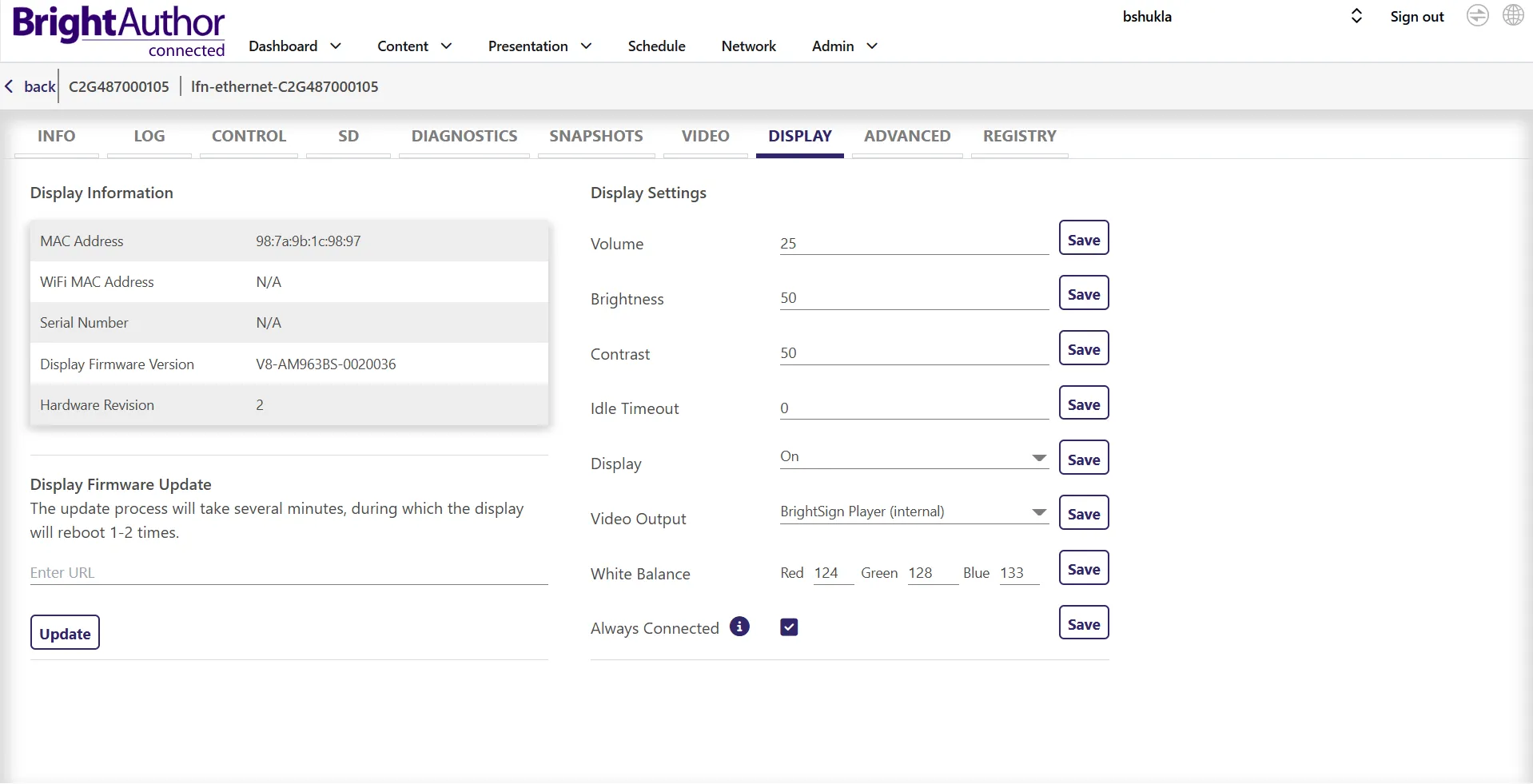1533x784 pixels.
Task: Click the firmware Update button
Action: click(65, 633)
